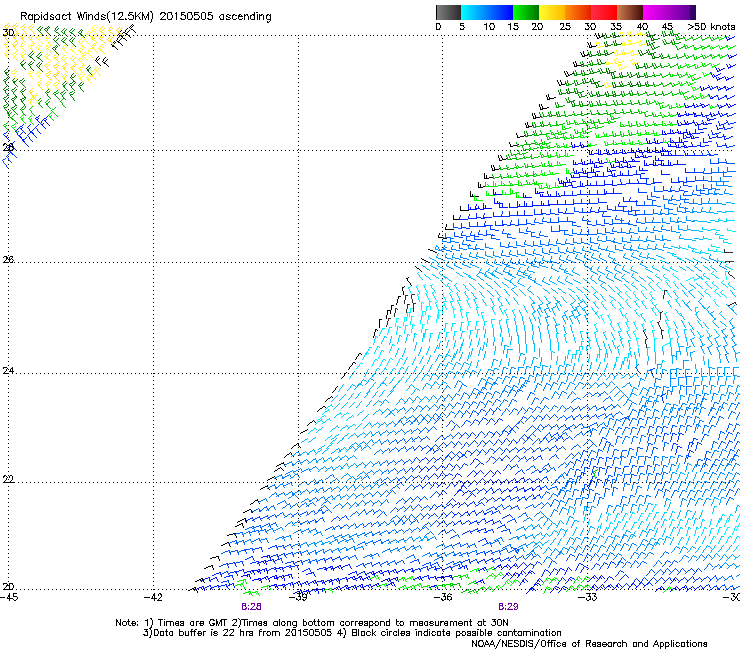The image size is (740, 650).
Task: Click the longitude label '-45'
Action: pyautogui.click(x=9, y=597)
